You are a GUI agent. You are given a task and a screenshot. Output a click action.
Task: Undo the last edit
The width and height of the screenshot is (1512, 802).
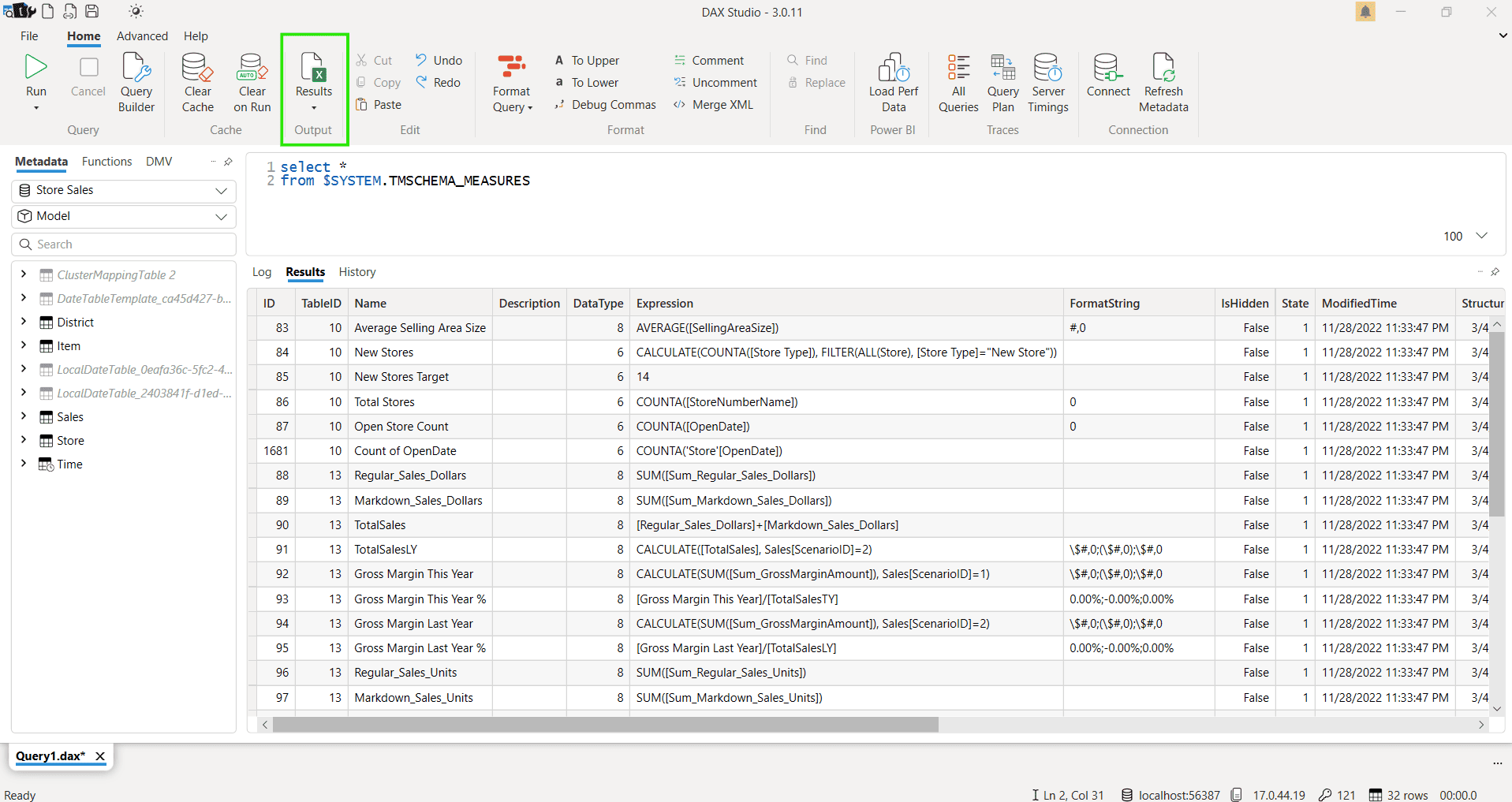click(439, 60)
